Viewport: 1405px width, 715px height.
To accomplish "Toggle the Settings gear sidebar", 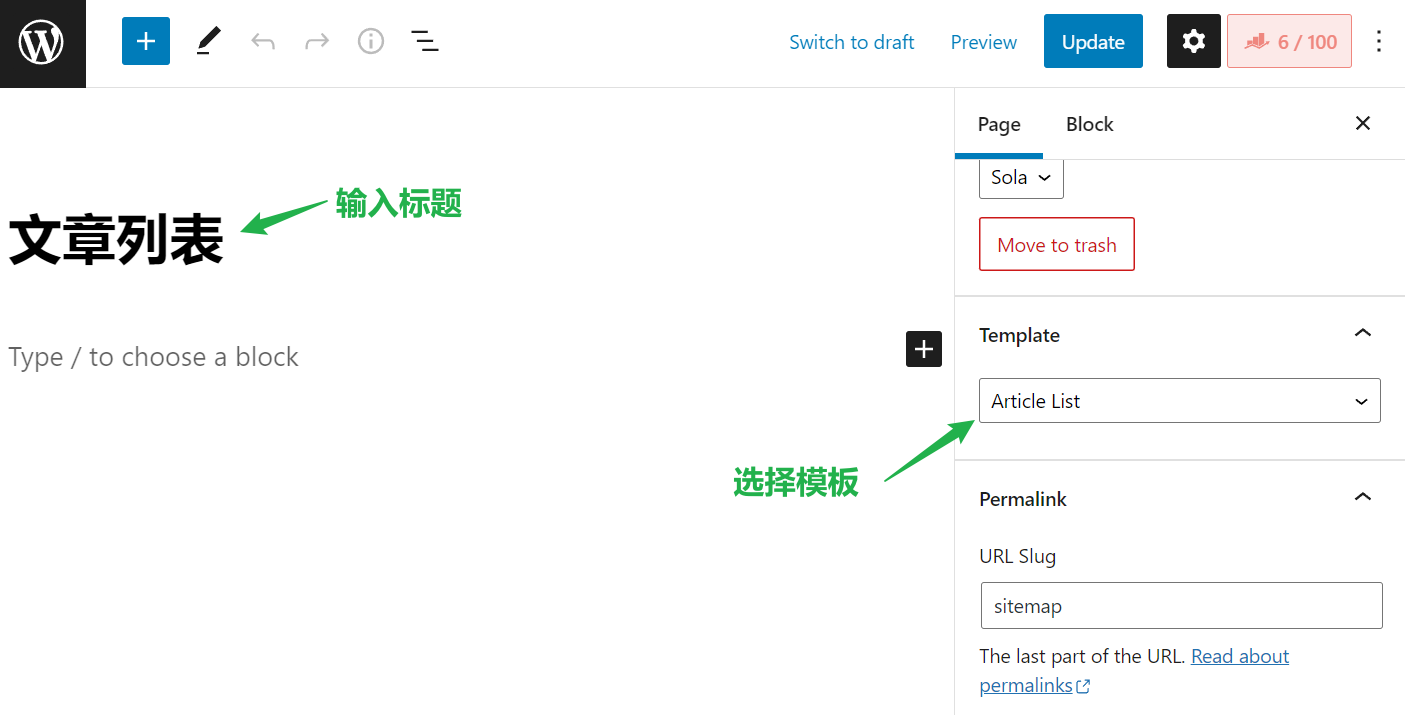I will [x=1194, y=41].
